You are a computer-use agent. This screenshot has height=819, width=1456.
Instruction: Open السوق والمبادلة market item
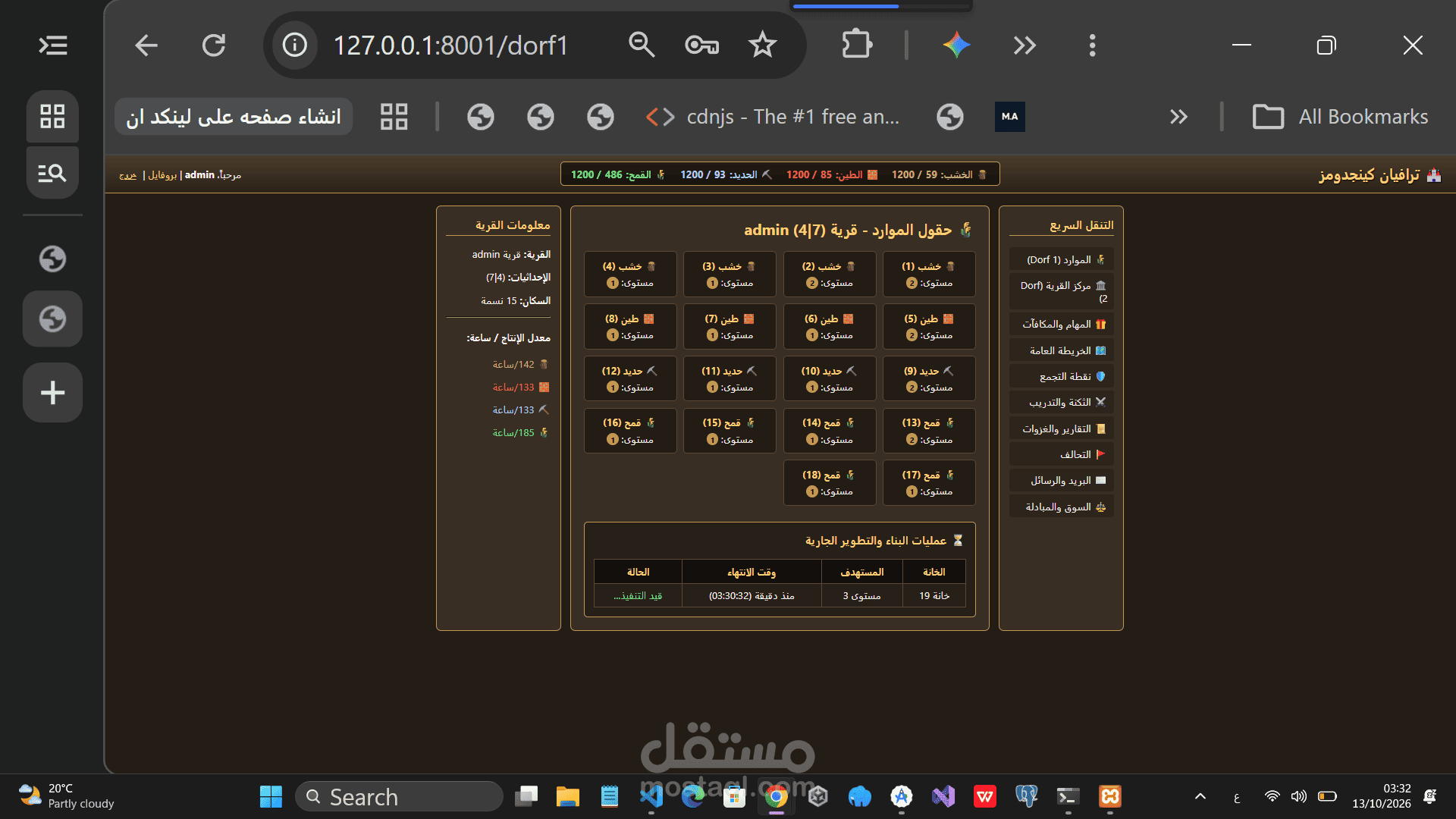click(x=1062, y=507)
